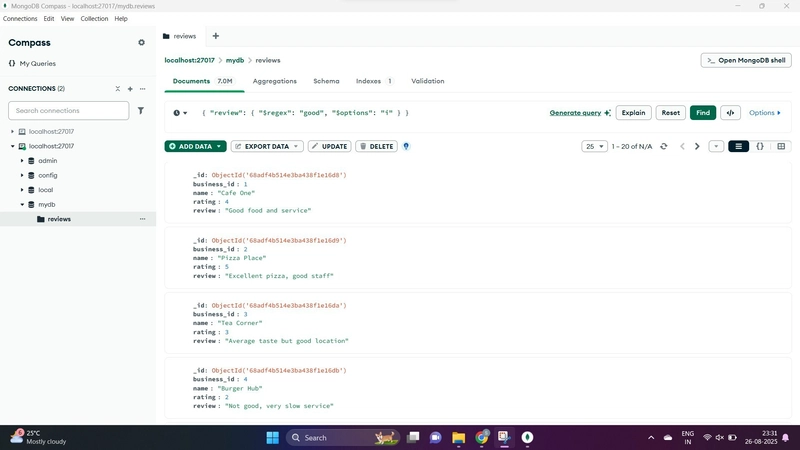800x450 pixels.
Task: Open the Collection menu
Action: pyautogui.click(x=94, y=18)
